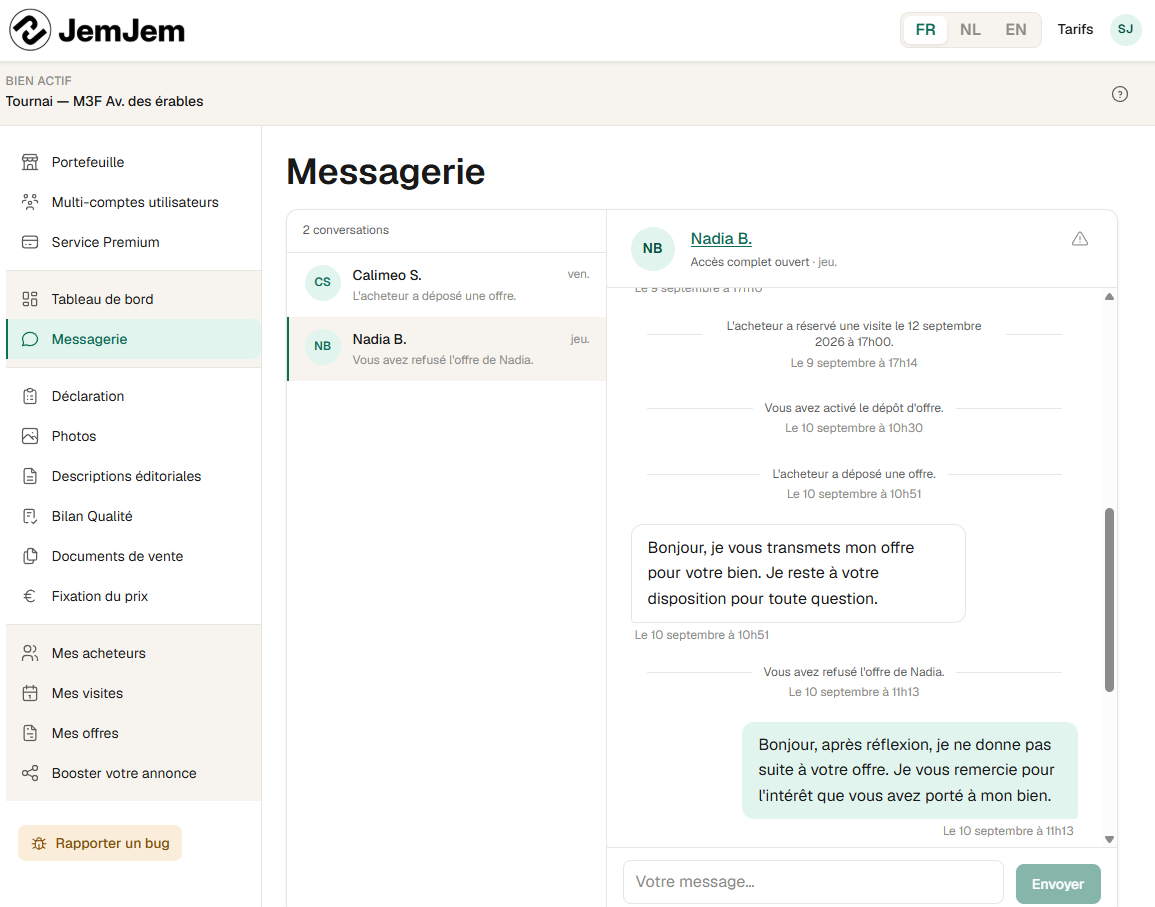Screen dimensions: 1155x907
Task: Click the Booster votre annonce share icon
Action: [x=29, y=773]
